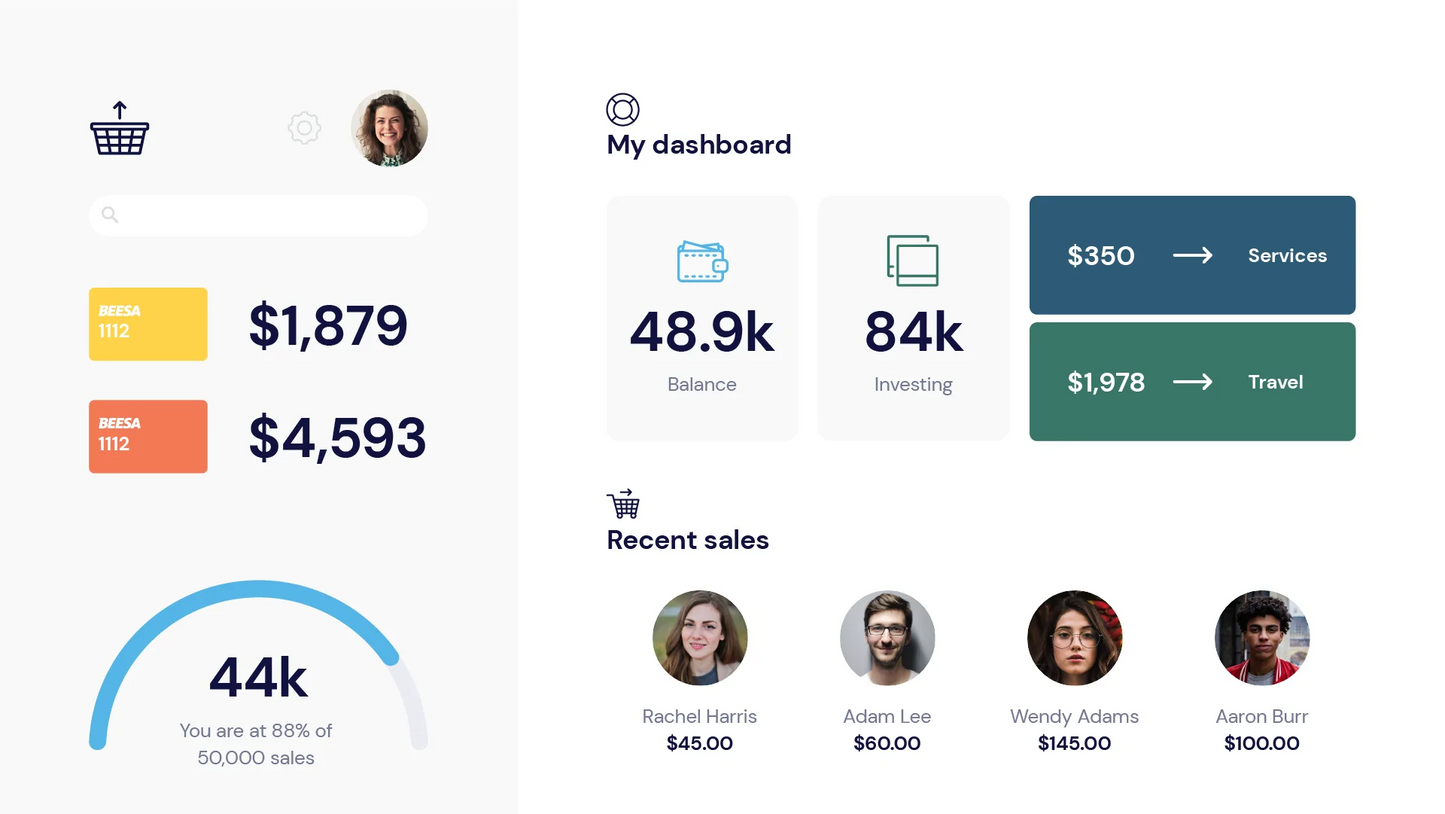1445x814 pixels.
Task: Select the yellow BEESA 1112 card
Action: 148,324
